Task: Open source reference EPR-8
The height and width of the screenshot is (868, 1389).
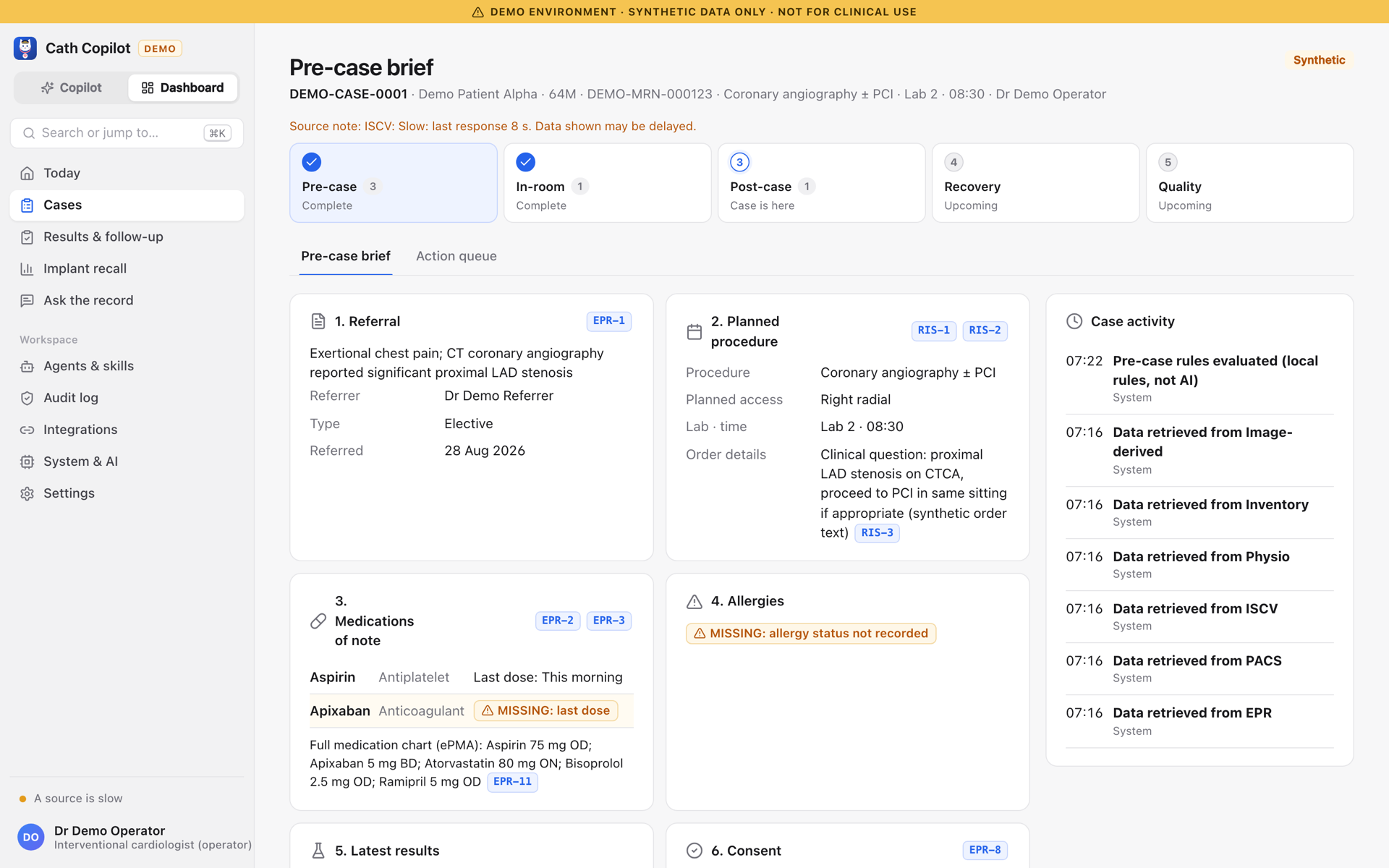Action: point(985,851)
